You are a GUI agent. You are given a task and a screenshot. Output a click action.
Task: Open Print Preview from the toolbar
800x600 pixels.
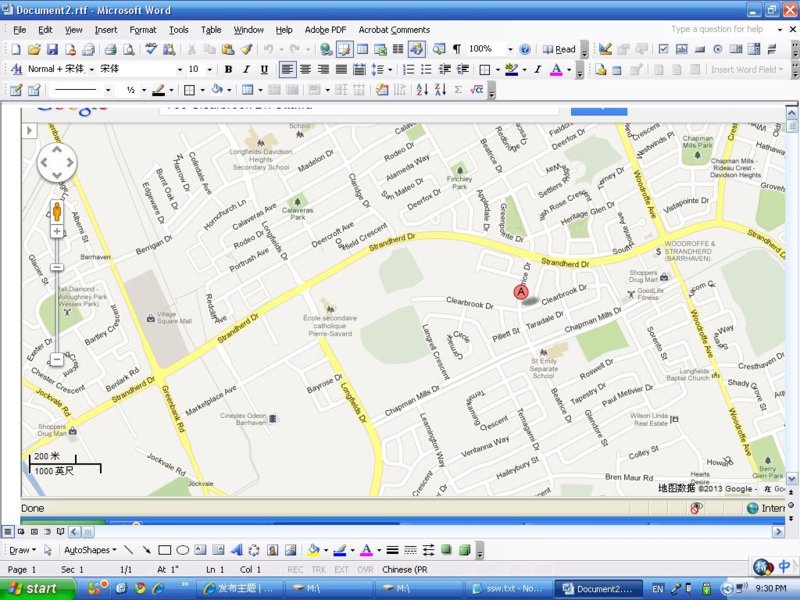tap(128, 49)
